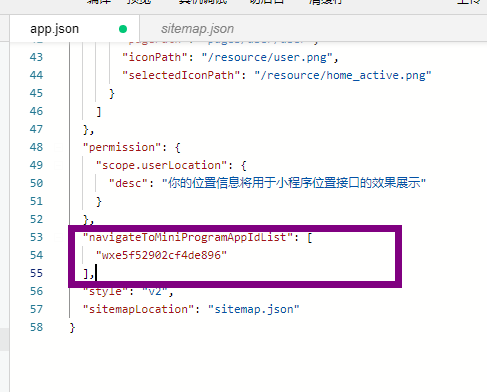Click line number 44 in the gutter
This screenshot has width=487, height=392.
click(36, 75)
